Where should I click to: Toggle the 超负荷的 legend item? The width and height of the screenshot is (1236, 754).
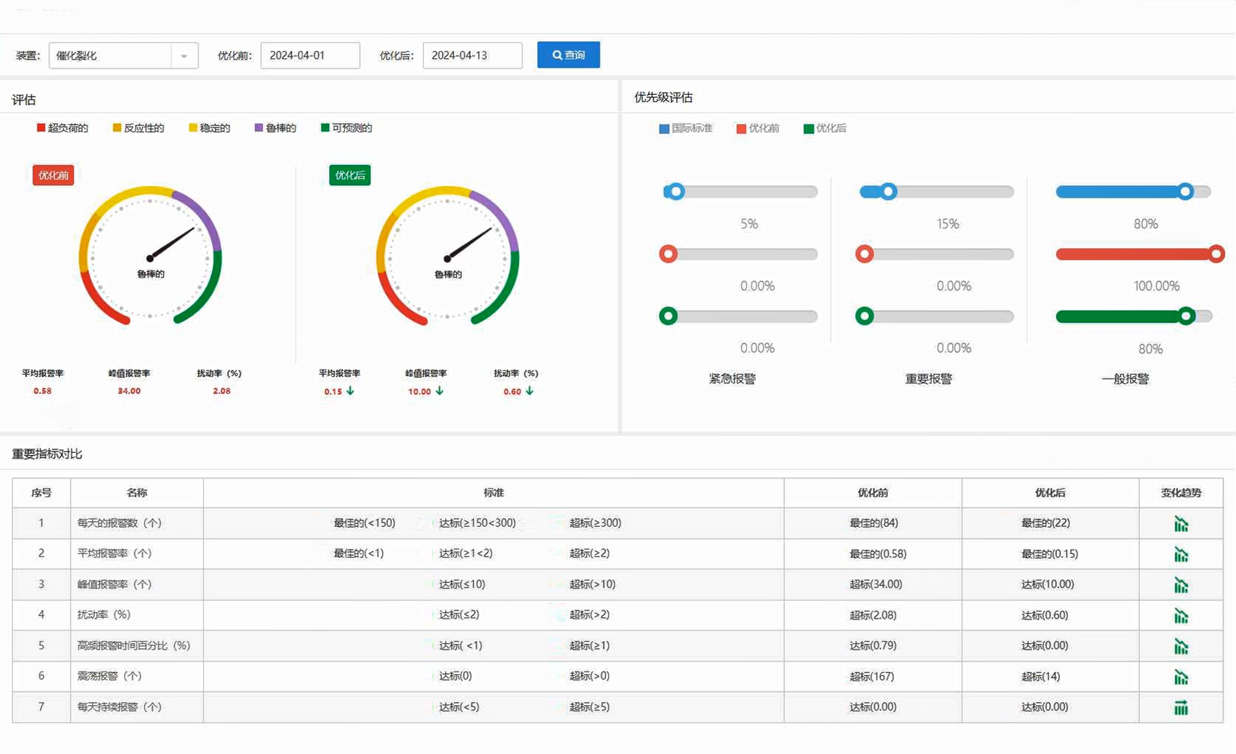[x=62, y=128]
